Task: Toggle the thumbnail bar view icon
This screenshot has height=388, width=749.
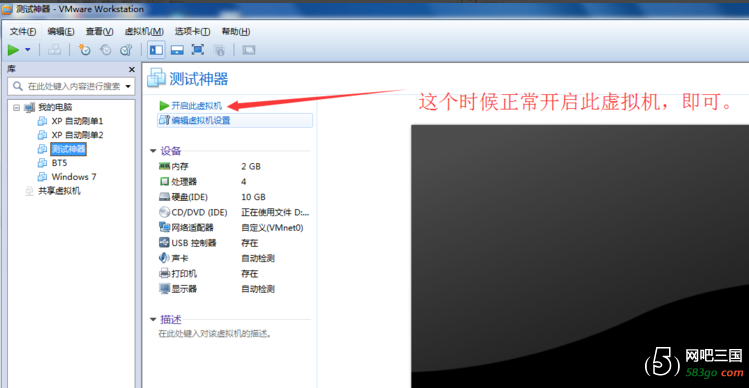Action: tap(177, 50)
